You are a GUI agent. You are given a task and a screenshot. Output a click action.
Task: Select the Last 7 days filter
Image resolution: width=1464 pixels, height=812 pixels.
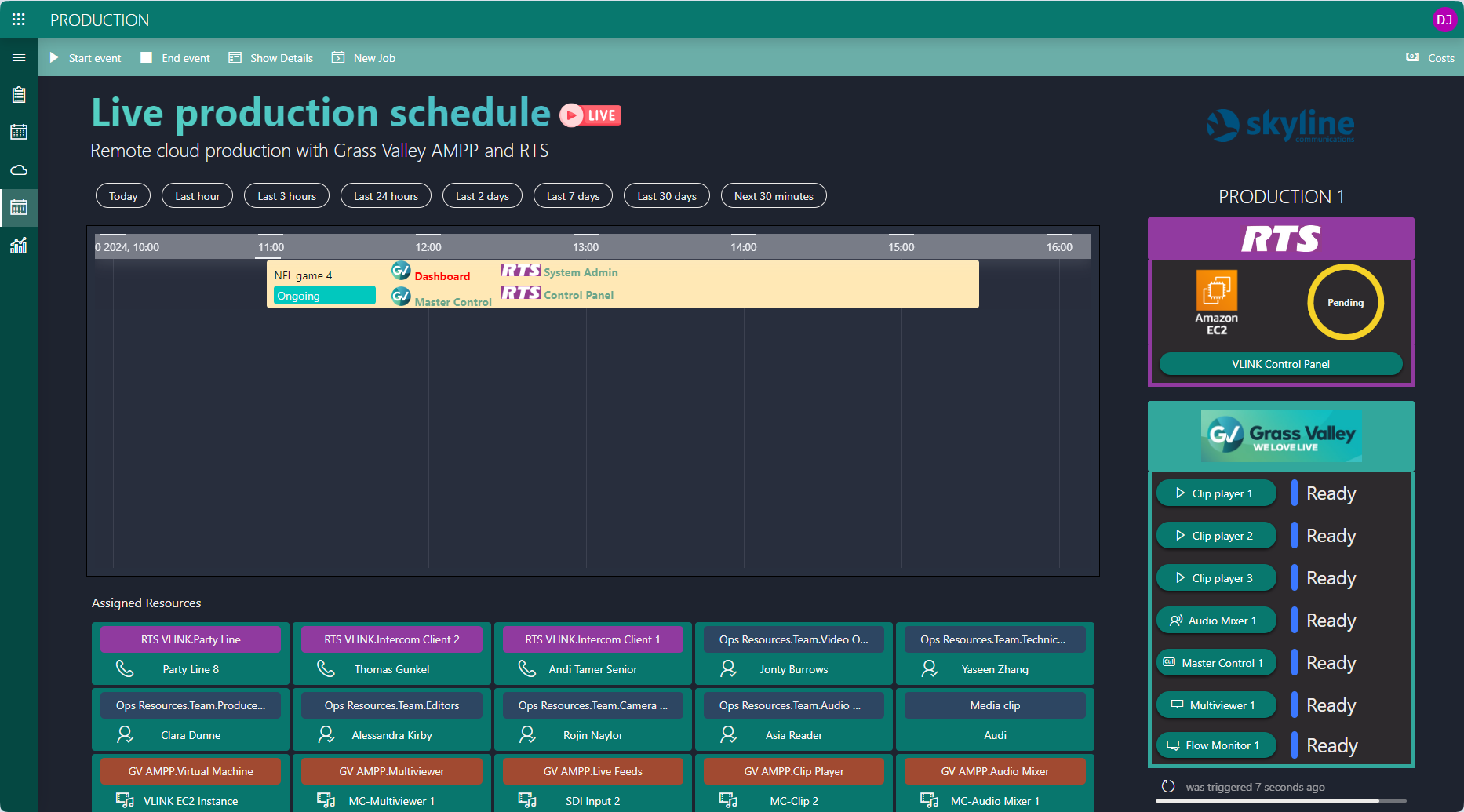pos(574,195)
